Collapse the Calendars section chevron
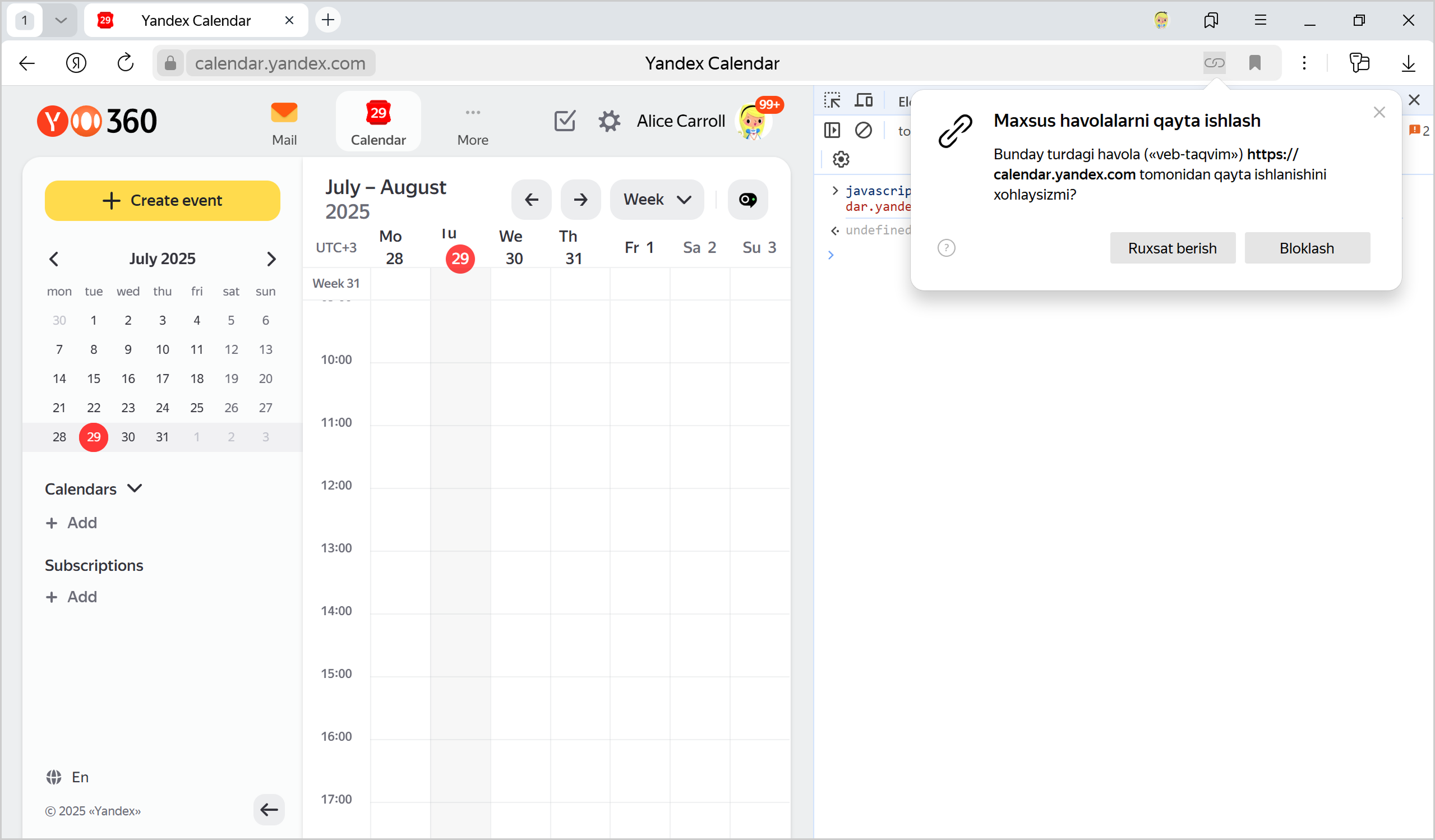This screenshot has width=1435, height=840. (135, 488)
